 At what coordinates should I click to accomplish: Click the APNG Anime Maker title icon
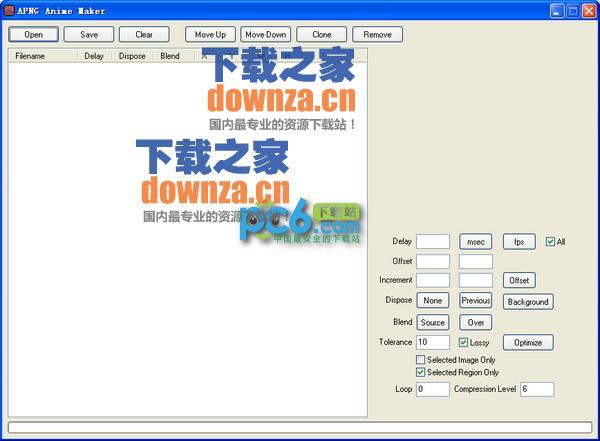click(x=9, y=10)
